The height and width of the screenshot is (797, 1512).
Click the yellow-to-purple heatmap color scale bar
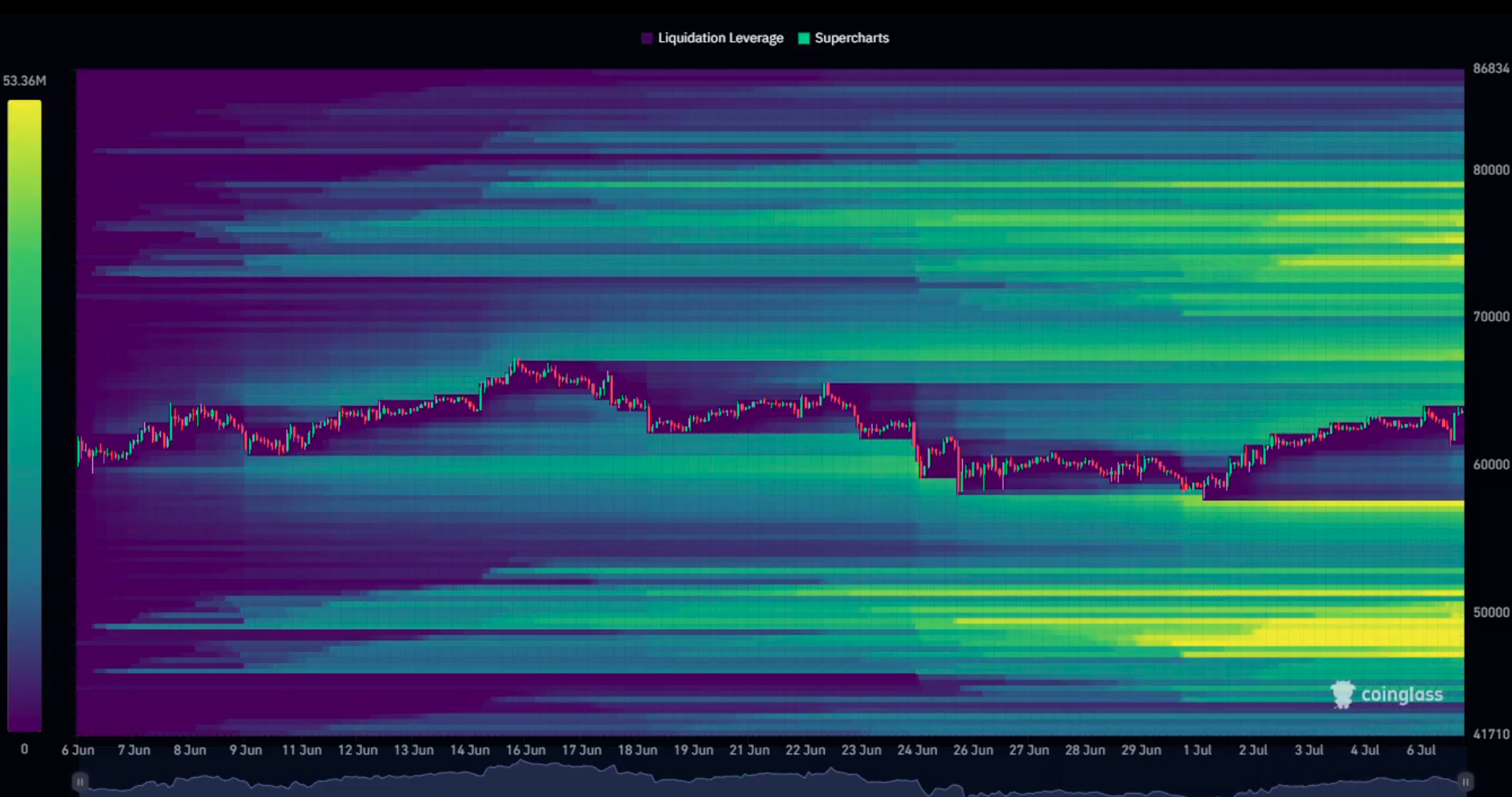coord(24,416)
